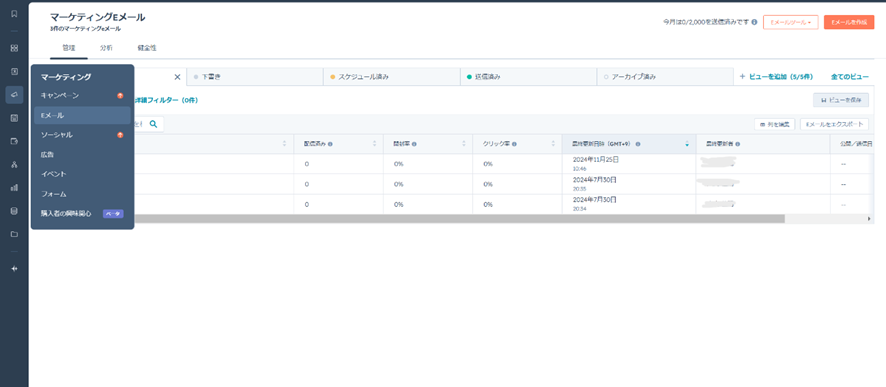The image size is (886, 387).
Task: Click the info icon next to クリック率 header
Action: 514,144
